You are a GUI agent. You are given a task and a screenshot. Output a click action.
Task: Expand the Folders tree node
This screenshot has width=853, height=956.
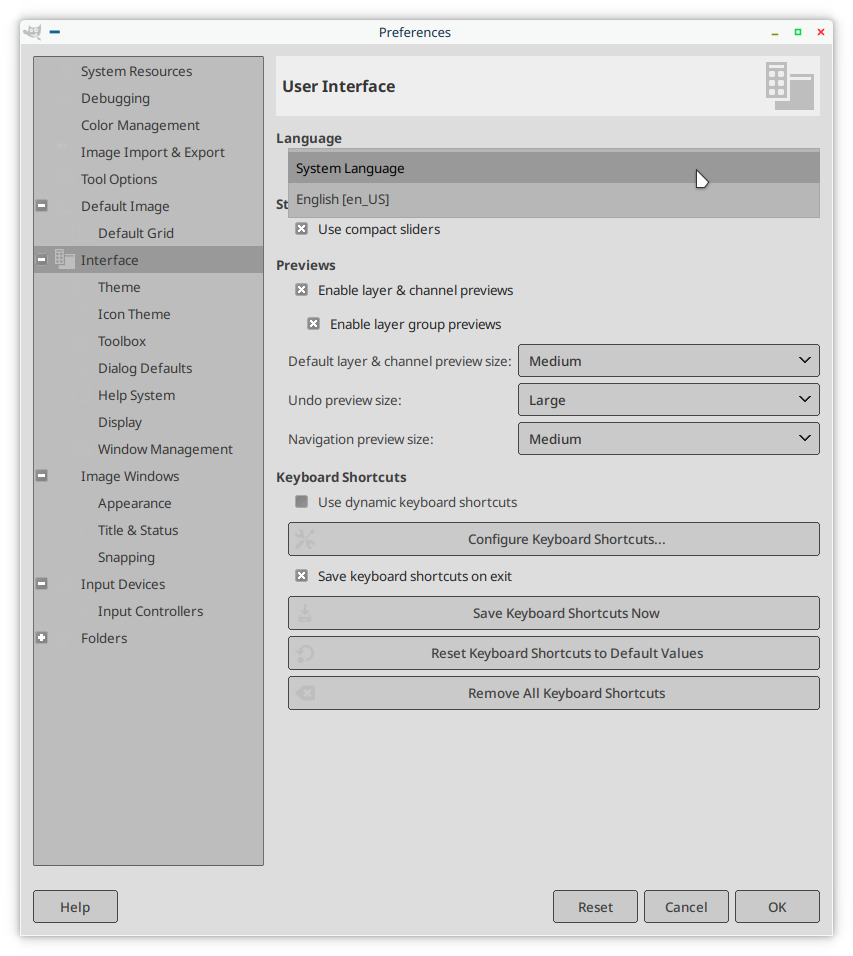pyautogui.click(x=41, y=638)
